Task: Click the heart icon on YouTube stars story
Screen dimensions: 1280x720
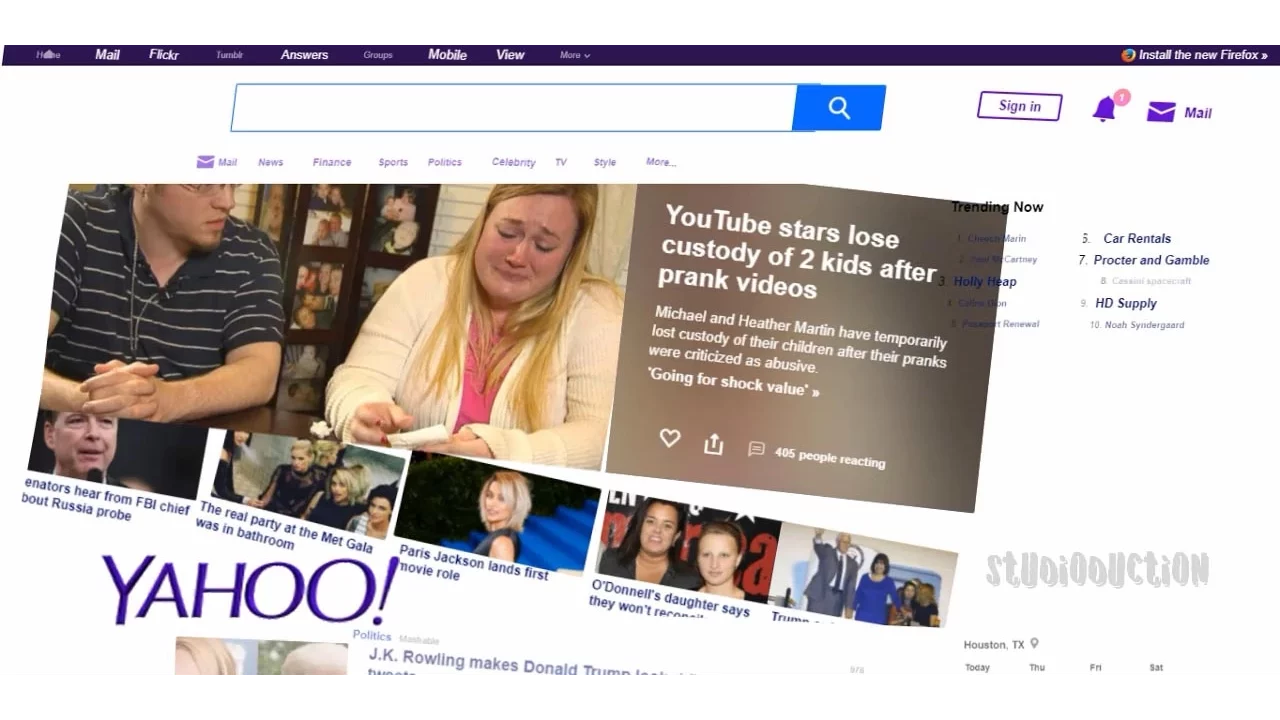Action: [x=670, y=438]
